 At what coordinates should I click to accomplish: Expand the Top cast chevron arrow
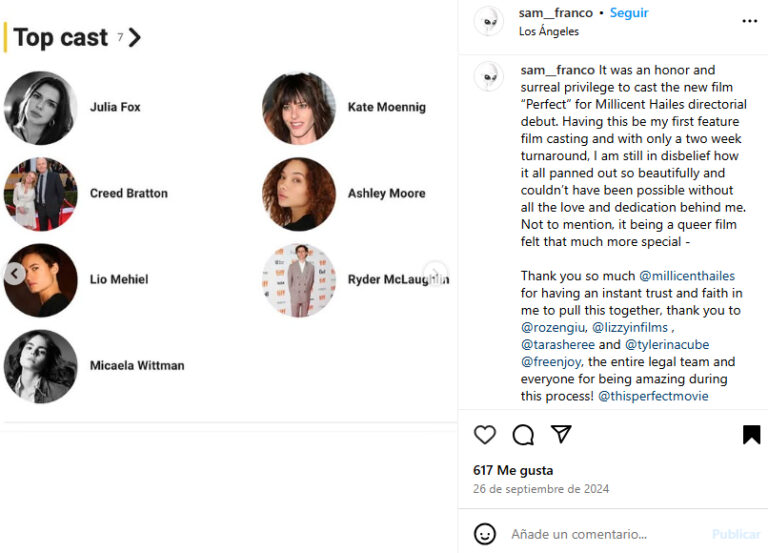135,38
